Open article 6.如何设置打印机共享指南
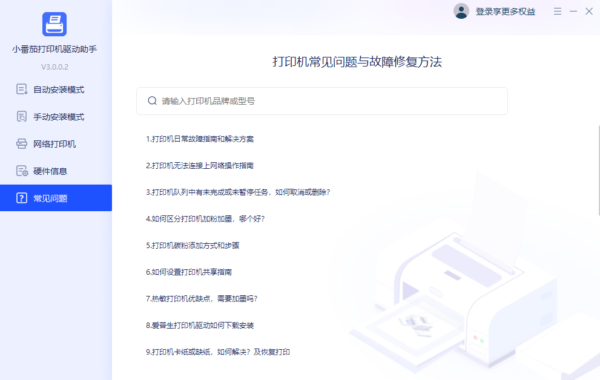Image resolution: width=600 pixels, height=380 pixels. [189, 272]
